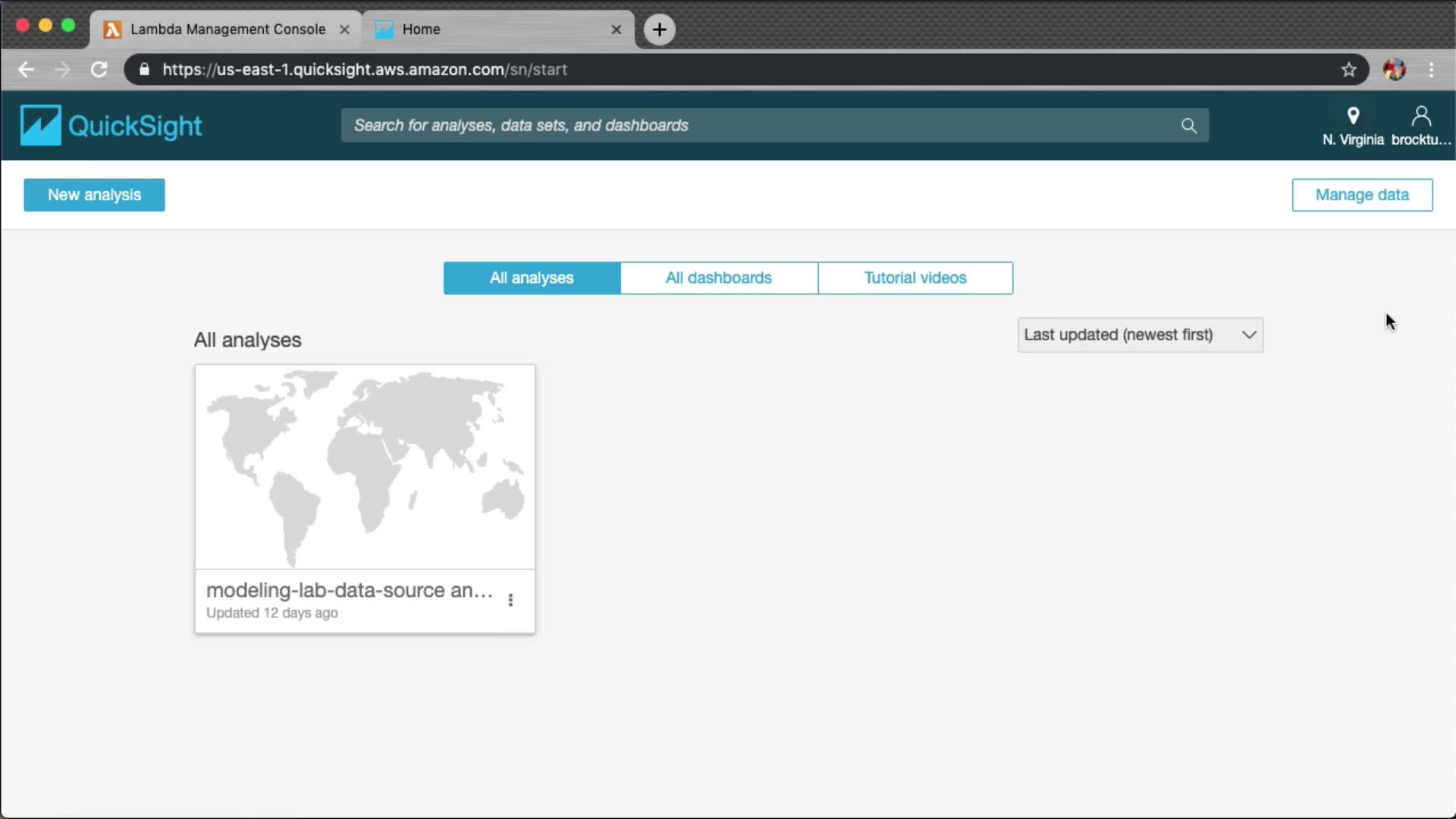This screenshot has height=819, width=1456.
Task: Select the All analyses tab
Action: [531, 278]
